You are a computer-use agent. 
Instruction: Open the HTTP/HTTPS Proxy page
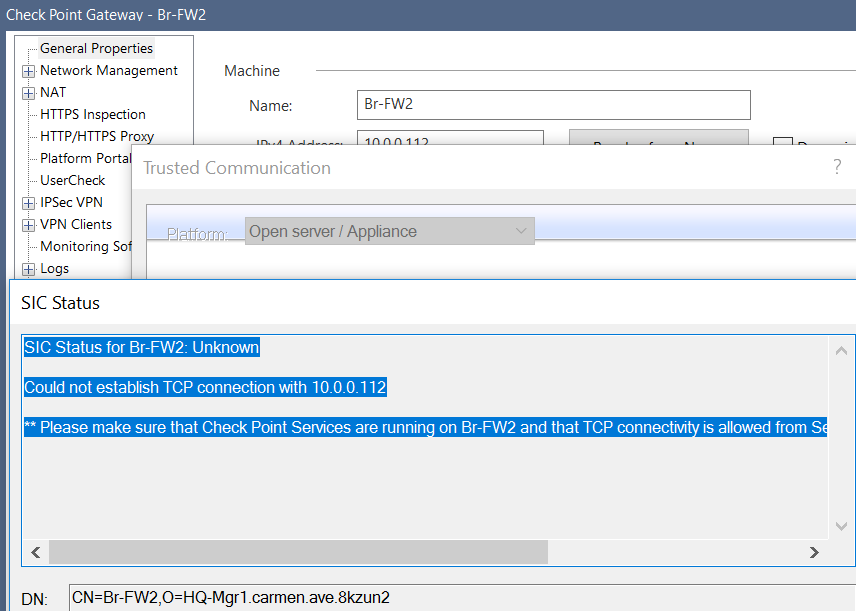click(x=97, y=136)
